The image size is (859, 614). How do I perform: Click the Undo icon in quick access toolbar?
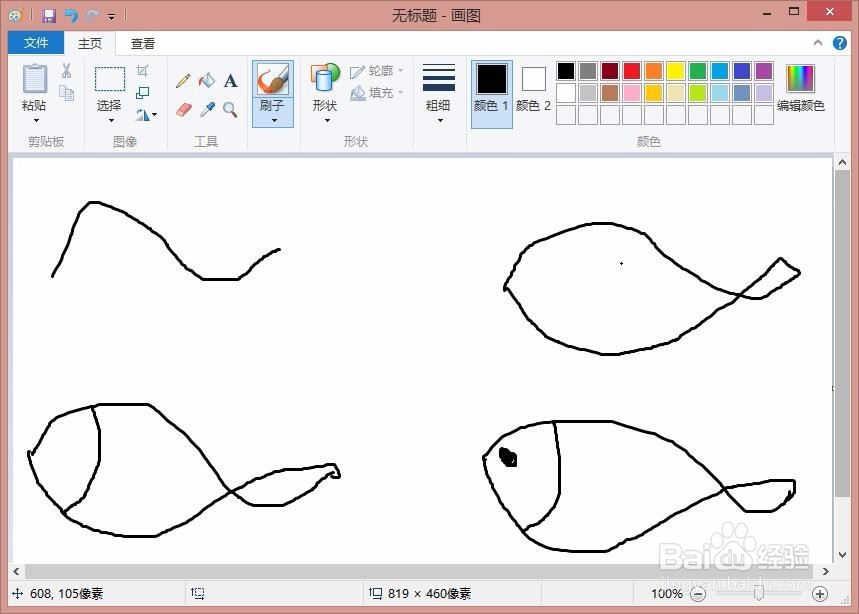71,15
